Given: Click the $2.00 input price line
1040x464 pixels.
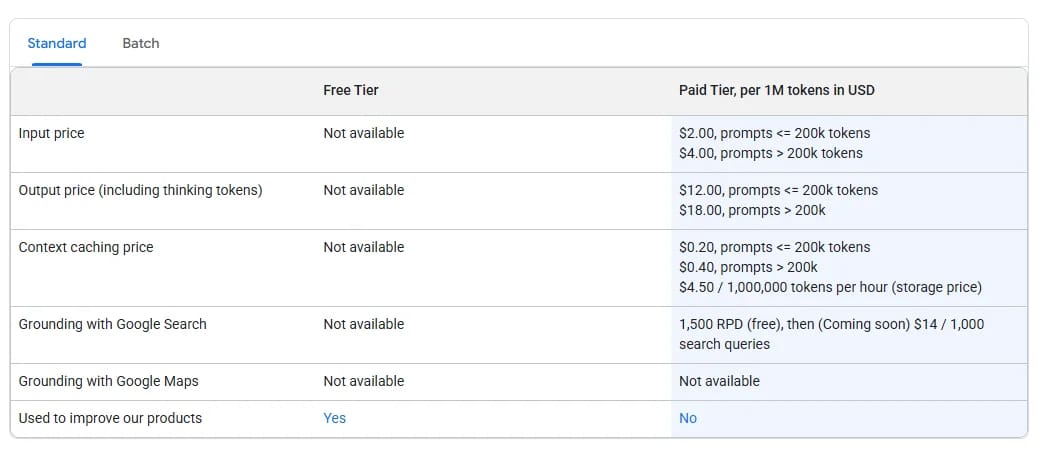Looking at the screenshot, I should (x=774, y=133).
